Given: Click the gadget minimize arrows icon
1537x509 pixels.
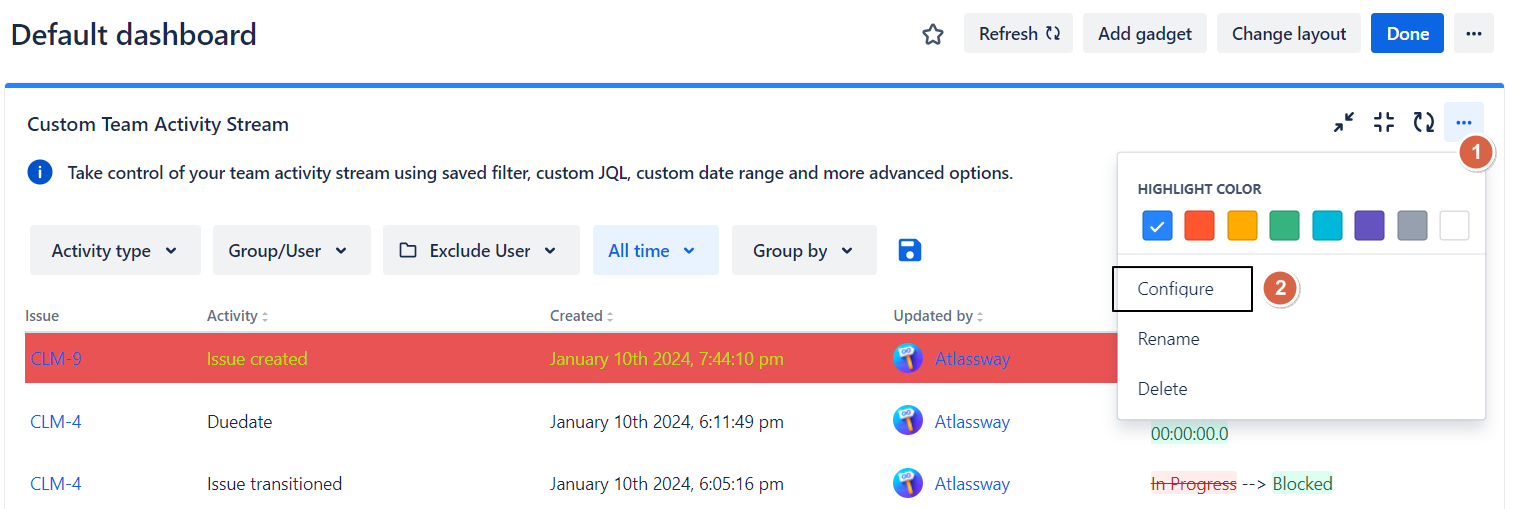Looking at the screenshot, I should 1344,123.
